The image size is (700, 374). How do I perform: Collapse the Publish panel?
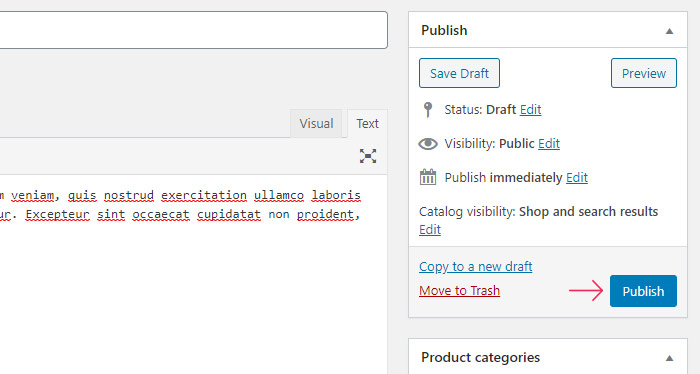[669, 31]
